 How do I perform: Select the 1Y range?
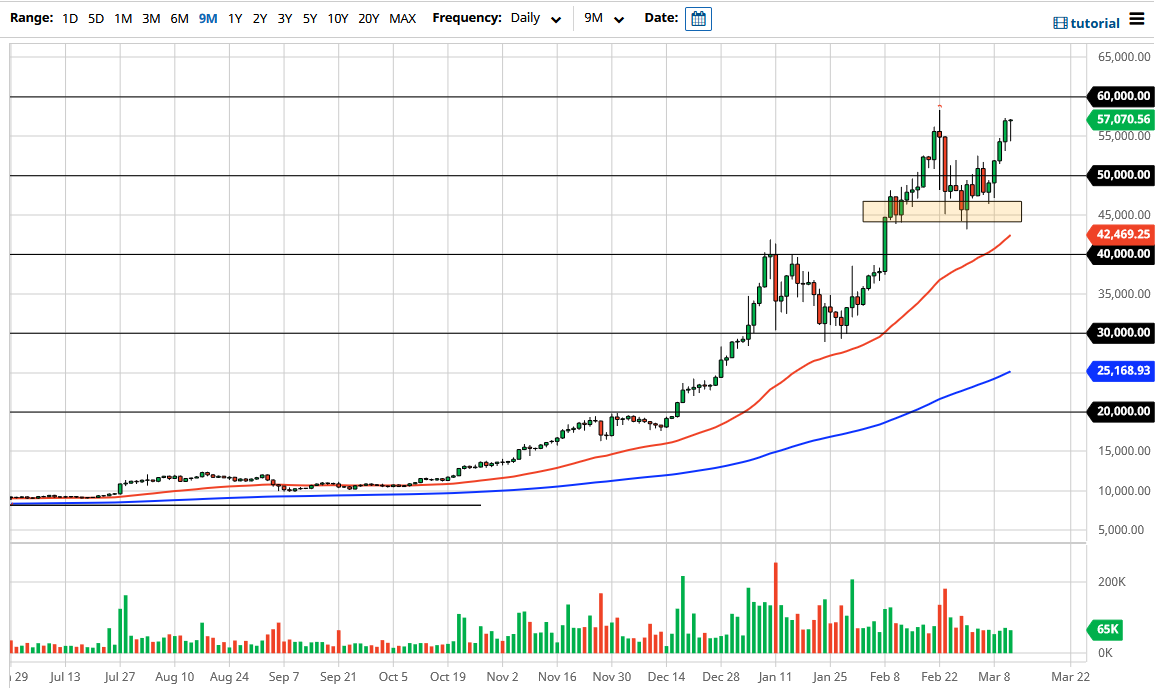click(x=235, y=18)
